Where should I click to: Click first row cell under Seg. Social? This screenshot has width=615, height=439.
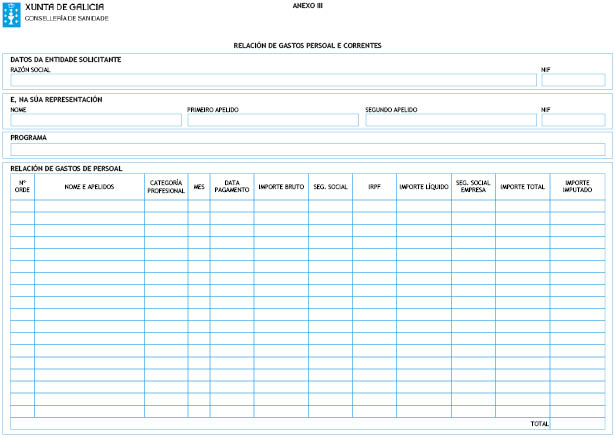point(330,206)
